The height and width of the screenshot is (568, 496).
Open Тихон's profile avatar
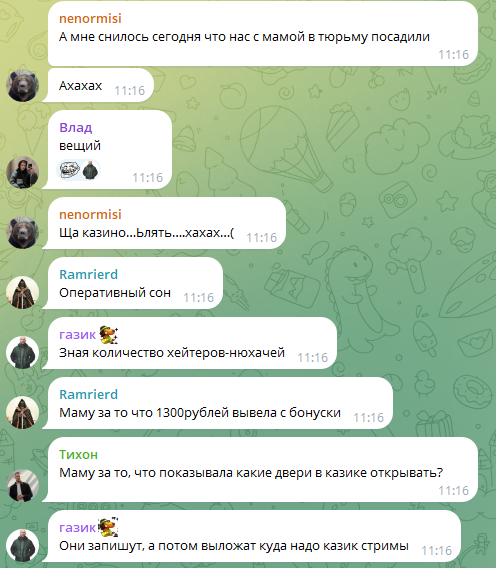(22, 485)
